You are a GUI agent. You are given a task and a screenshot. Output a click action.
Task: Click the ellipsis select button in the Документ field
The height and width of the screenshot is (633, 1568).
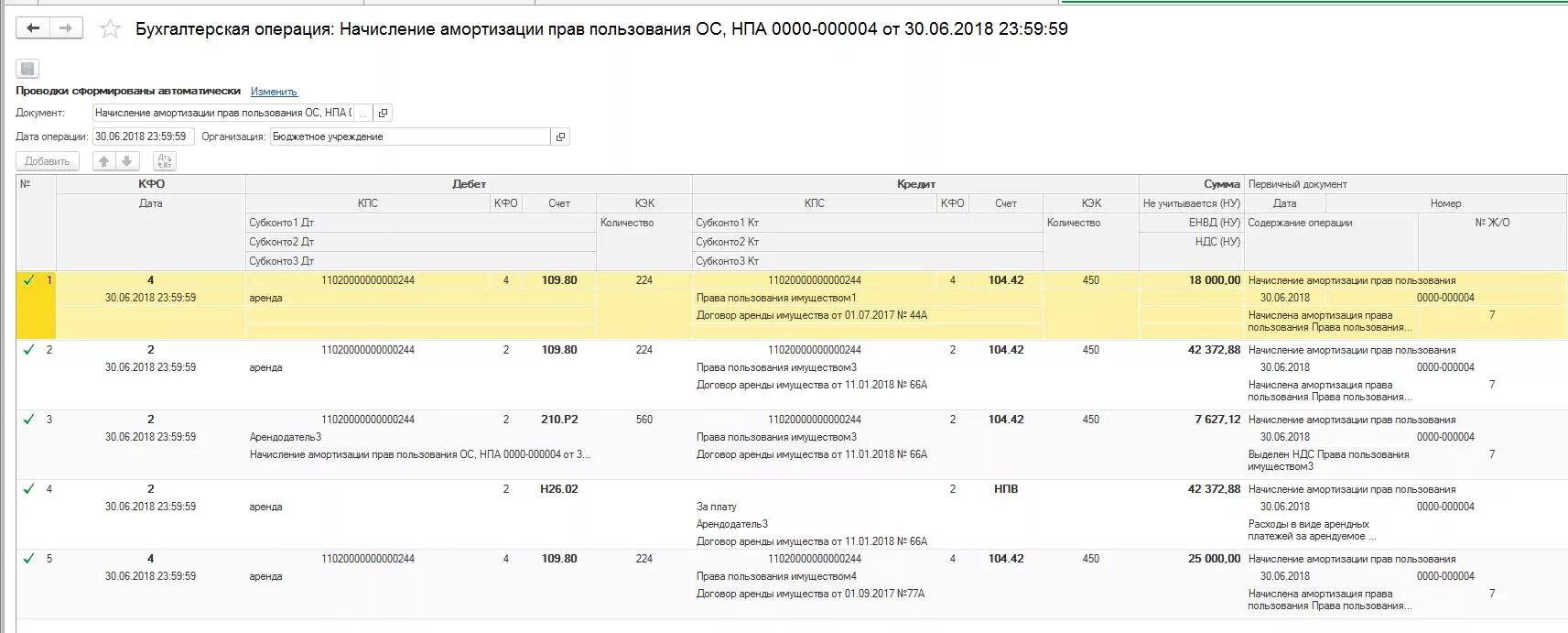click(x=363, y=113)
